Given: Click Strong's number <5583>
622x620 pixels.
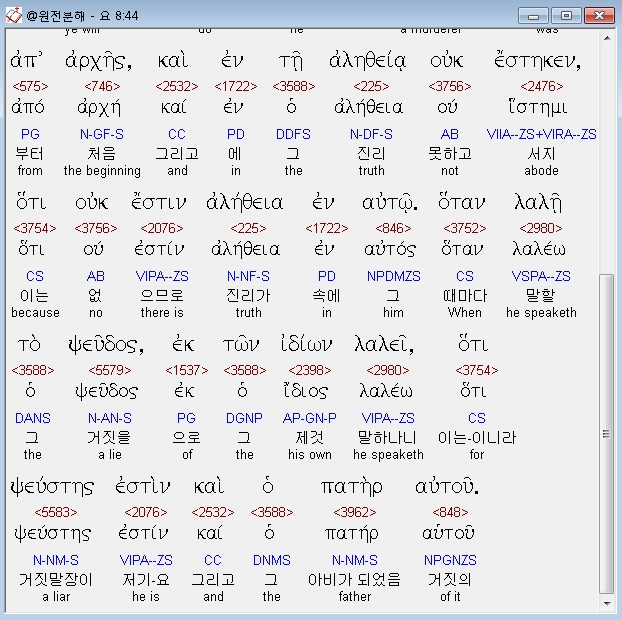Looking at the screenshot, I should pyautogui.click(x=56, y=512).
